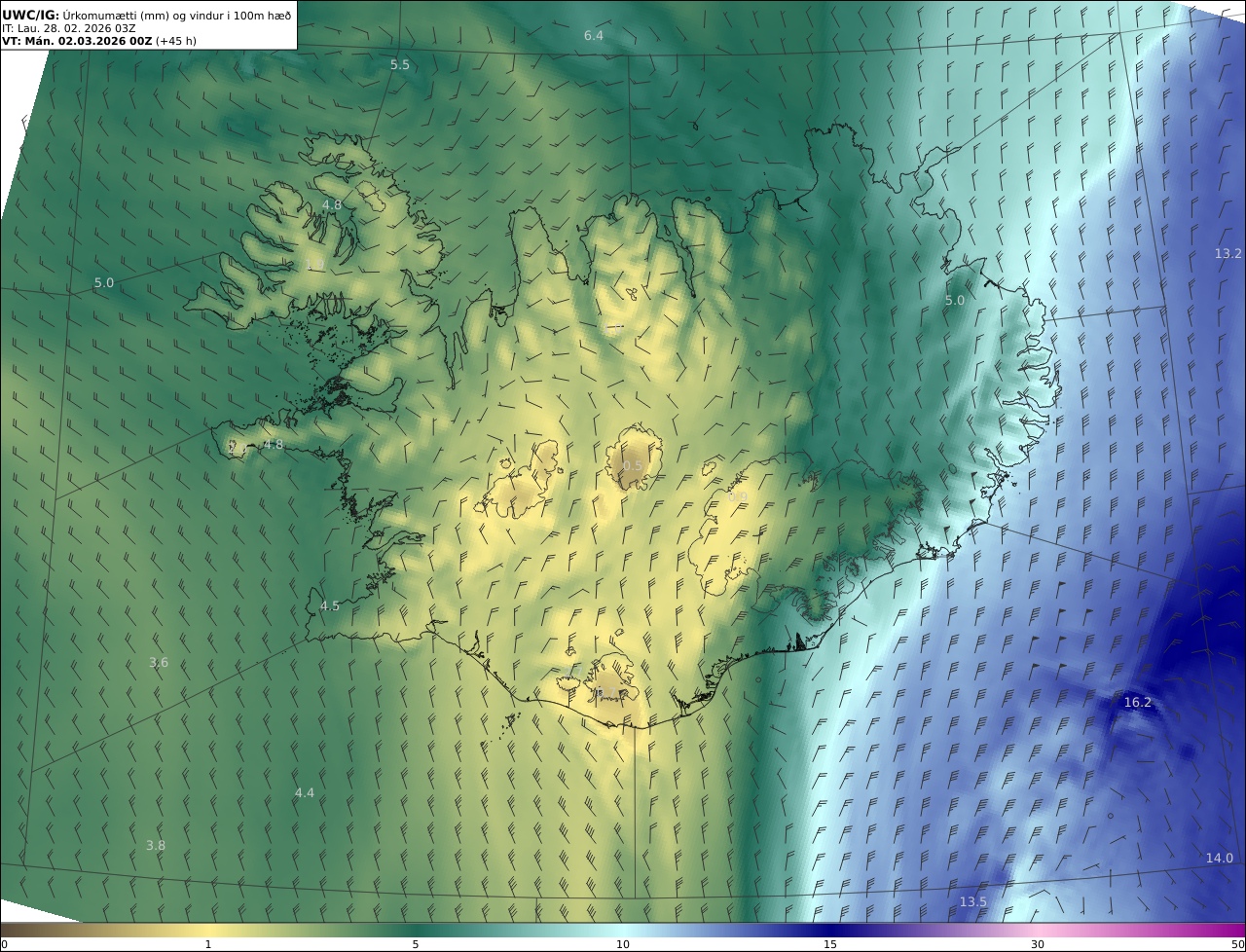
Task: Click the colorbar tick label 0
Action: [x=4, y=944]
